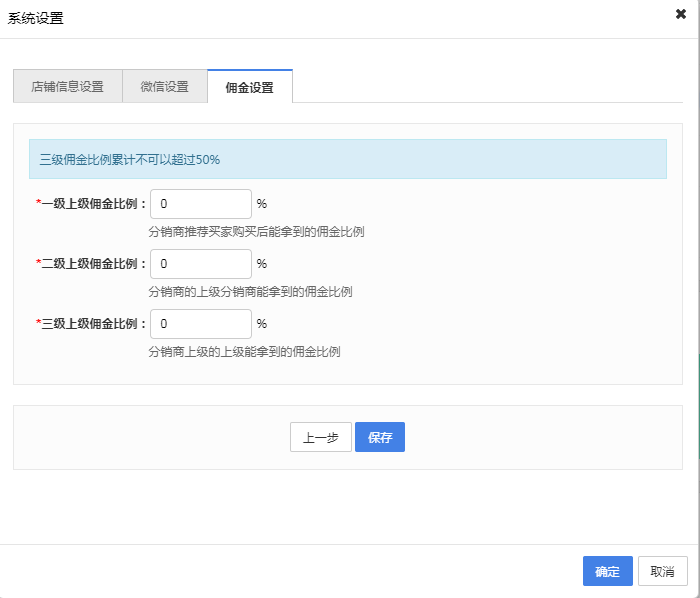Click the hint text 分销商上级的上级能拿到的佣金比例
The image size is (700, 598).
point(244,352)
